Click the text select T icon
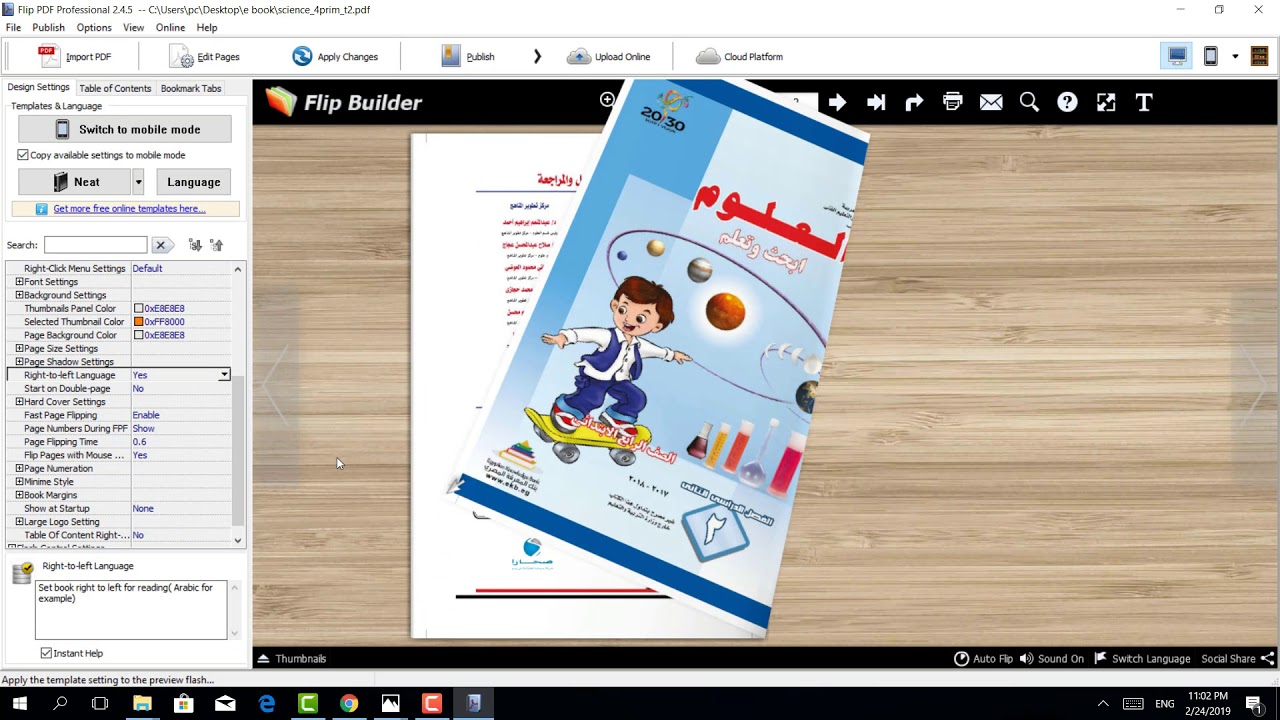This screenshot has width=1280, height=720. (x=1144, y=102)
